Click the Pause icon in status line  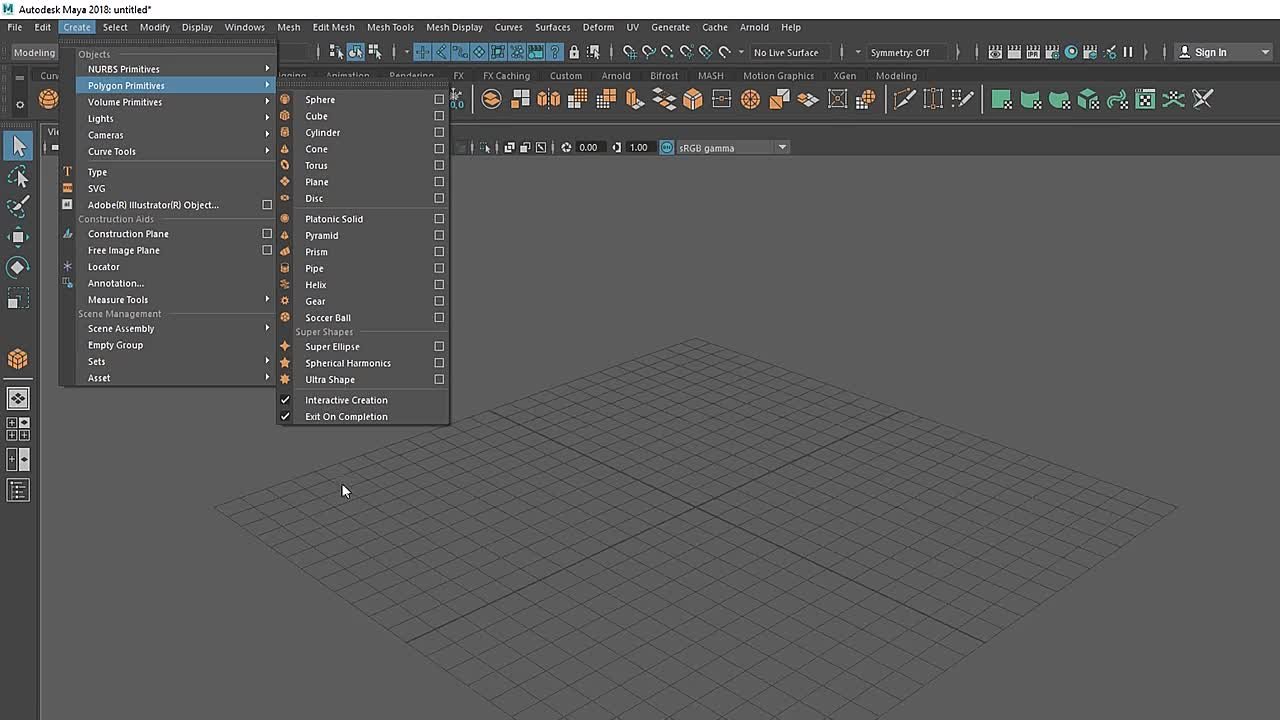tap(1128, 52)
